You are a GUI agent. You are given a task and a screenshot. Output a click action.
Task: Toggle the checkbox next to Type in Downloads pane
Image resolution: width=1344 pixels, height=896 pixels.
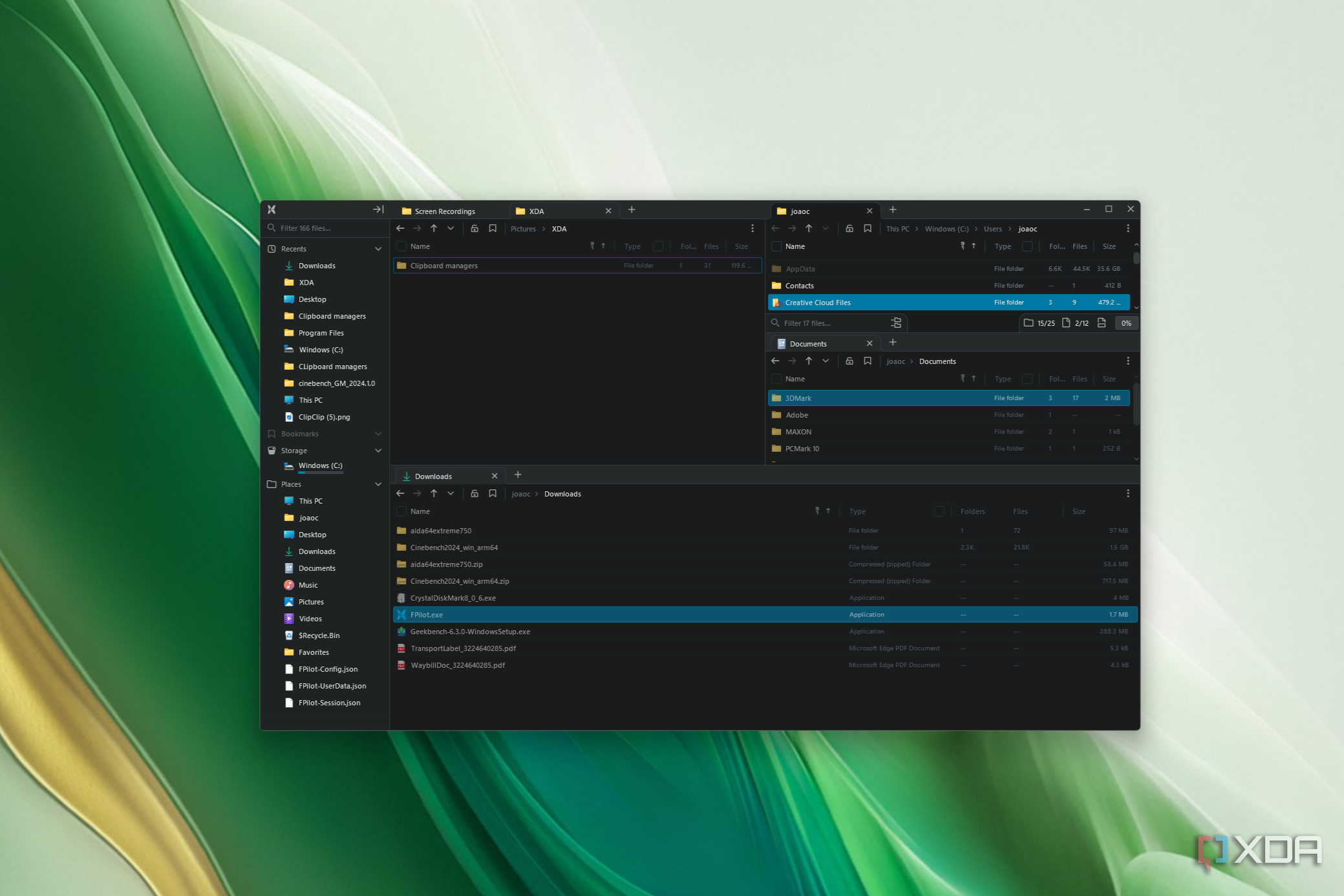tap(939, 511)
